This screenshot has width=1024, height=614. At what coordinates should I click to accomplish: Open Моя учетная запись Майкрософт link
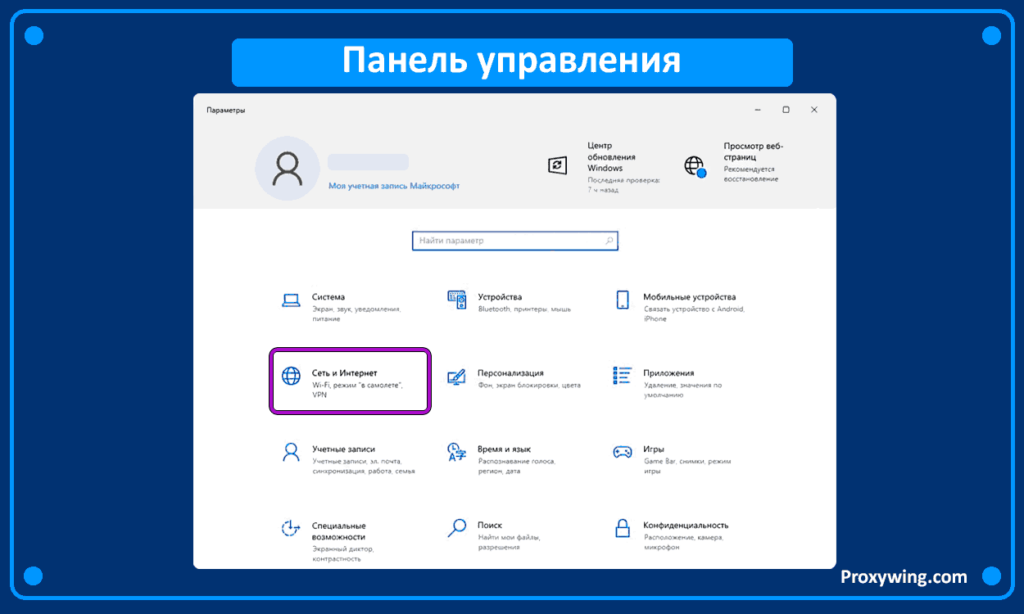pos(394,186)
